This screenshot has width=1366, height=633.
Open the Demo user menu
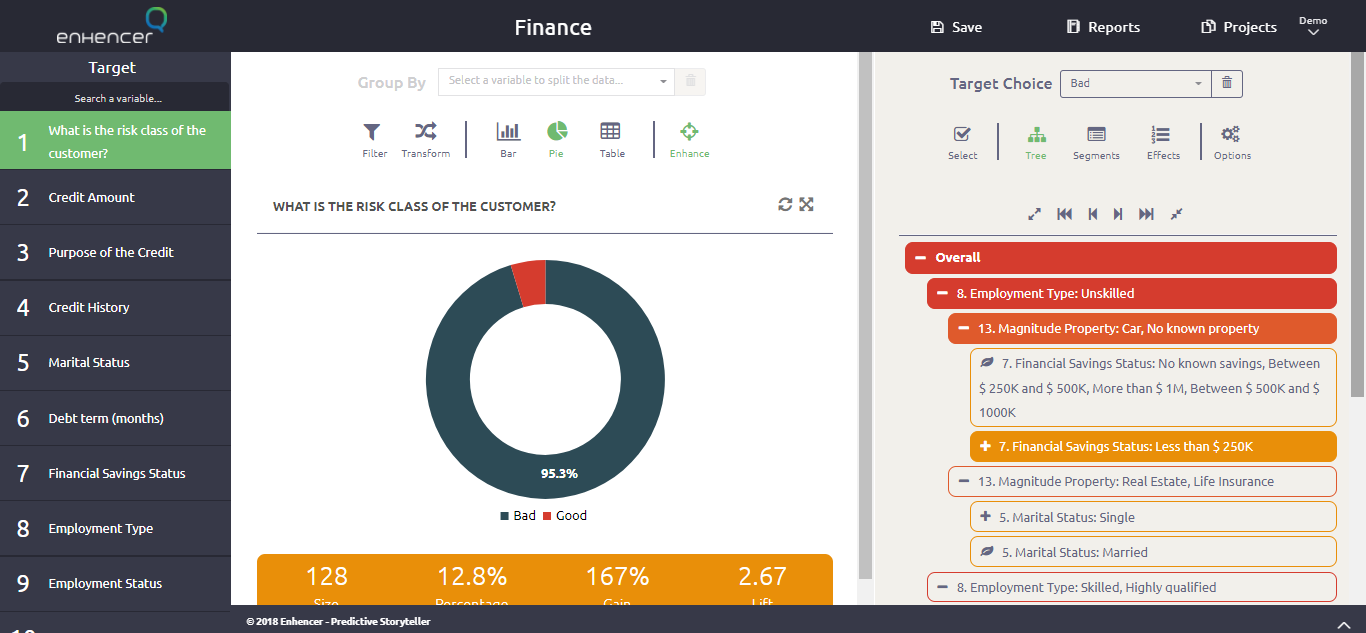pos(1313,27)
